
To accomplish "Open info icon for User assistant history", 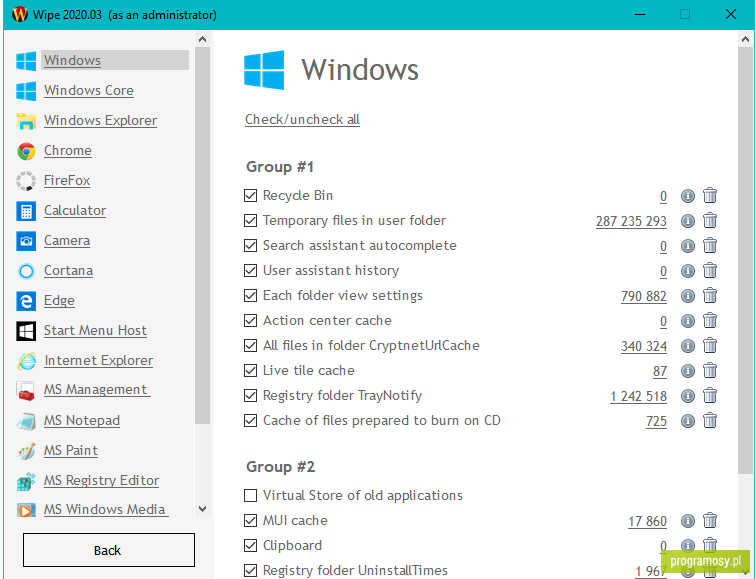I will pos(688,271).
